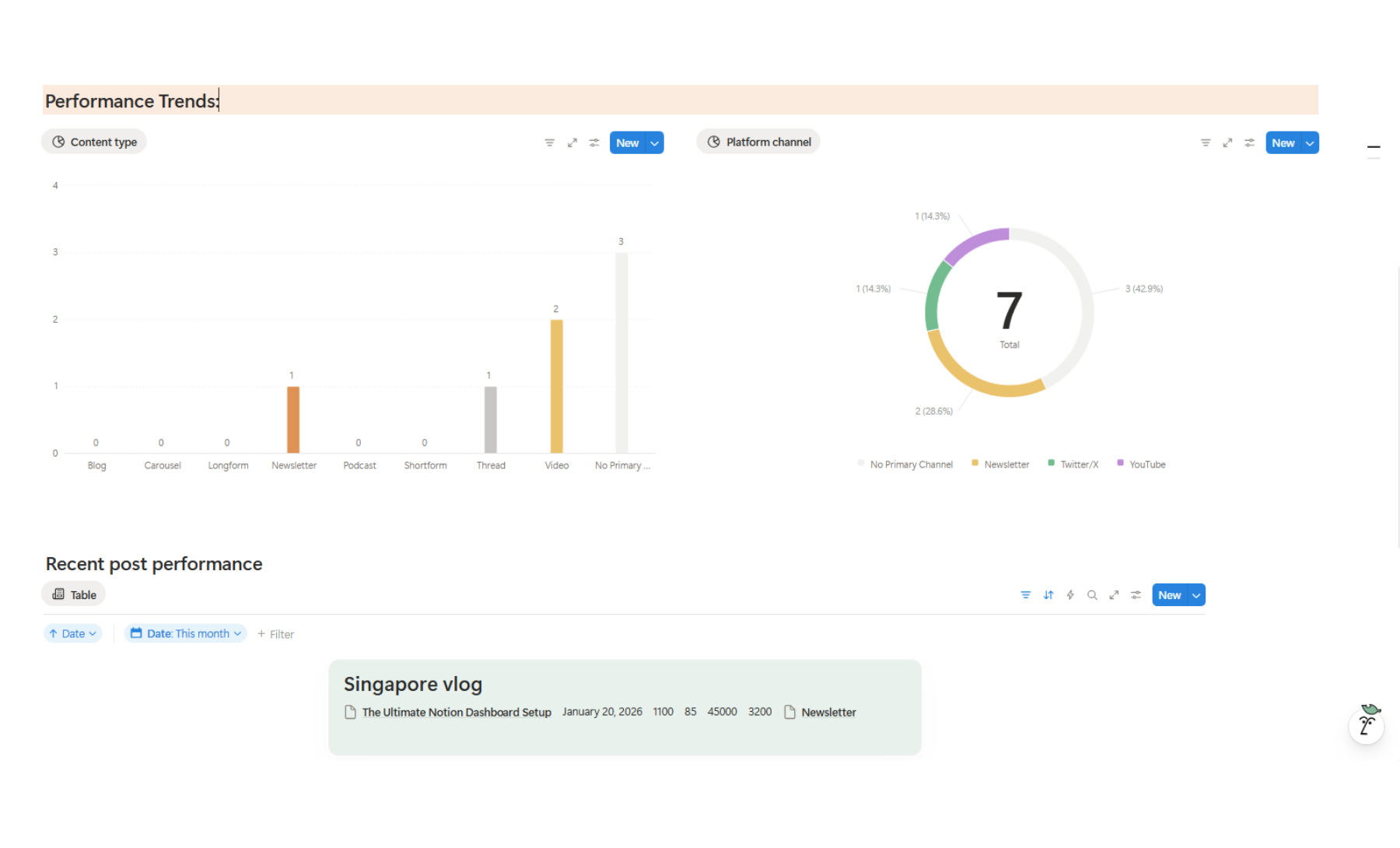Click the sort icon in table toolbar

(x=1048, y=595)
